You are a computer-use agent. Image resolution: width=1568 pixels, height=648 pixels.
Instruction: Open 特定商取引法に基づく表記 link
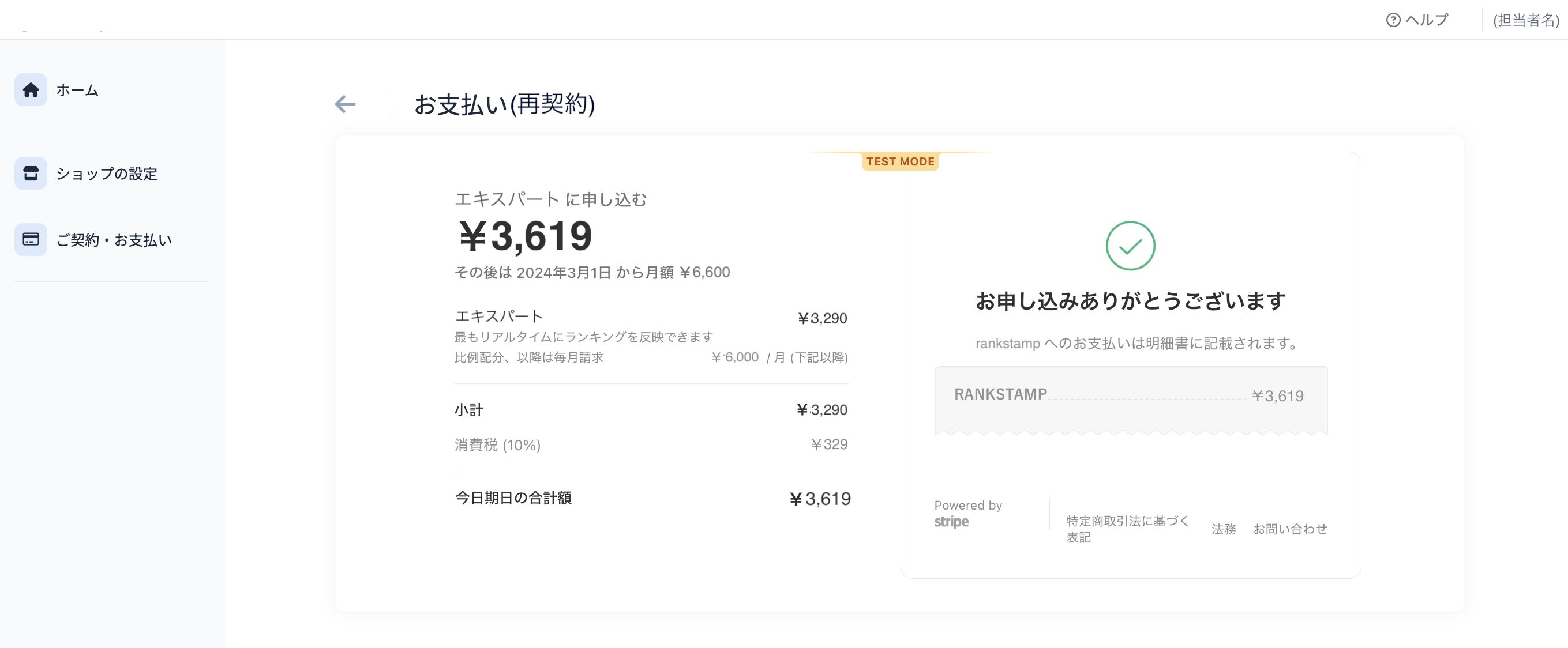coord(1127,529)
